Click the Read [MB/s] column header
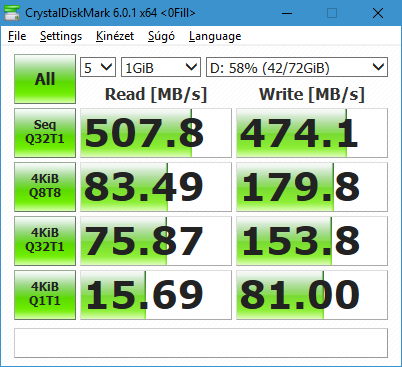This screenshot has width=402, height=367. coord(156,94)
